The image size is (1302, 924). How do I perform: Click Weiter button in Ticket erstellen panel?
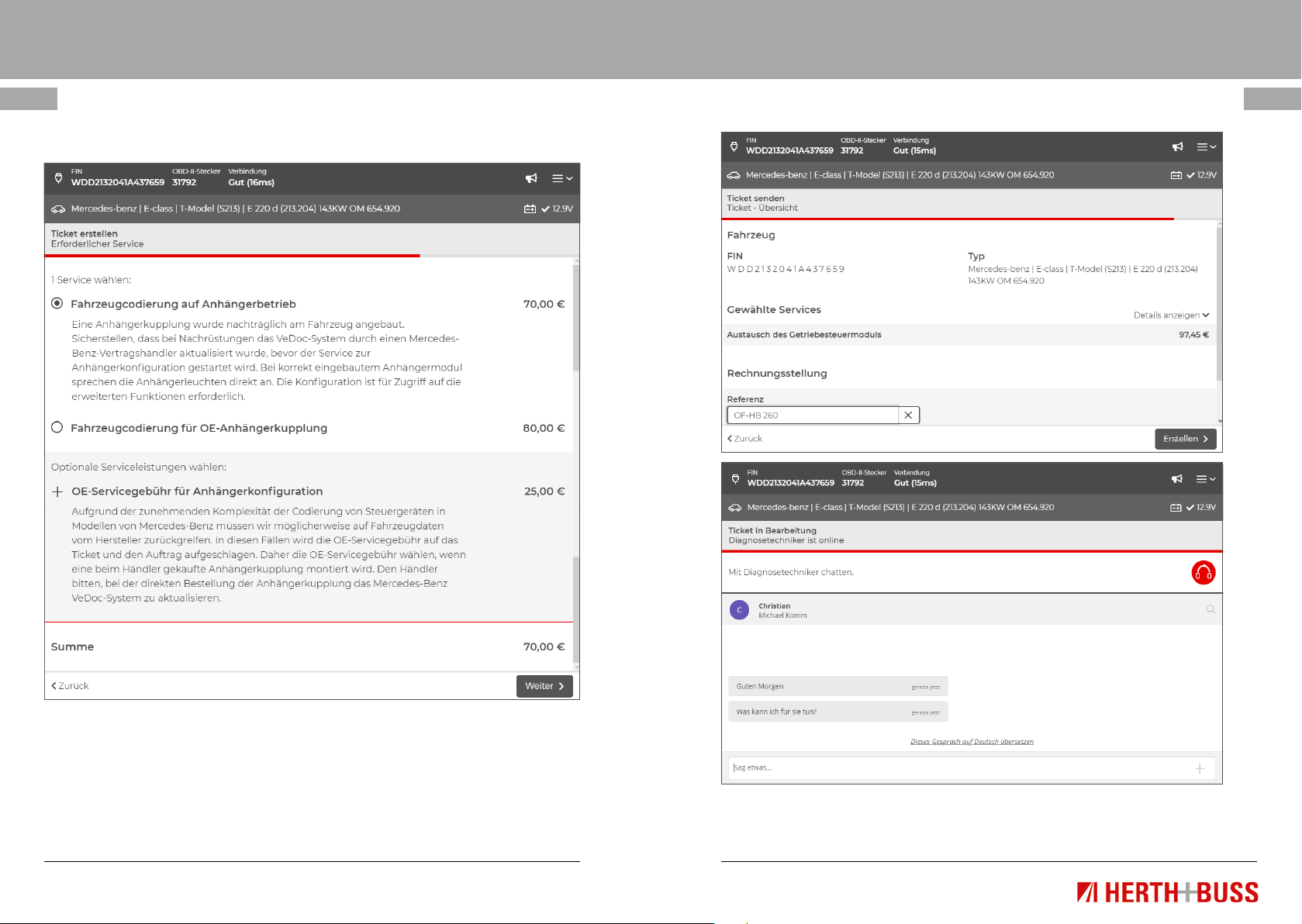click(x=544, y=686)
